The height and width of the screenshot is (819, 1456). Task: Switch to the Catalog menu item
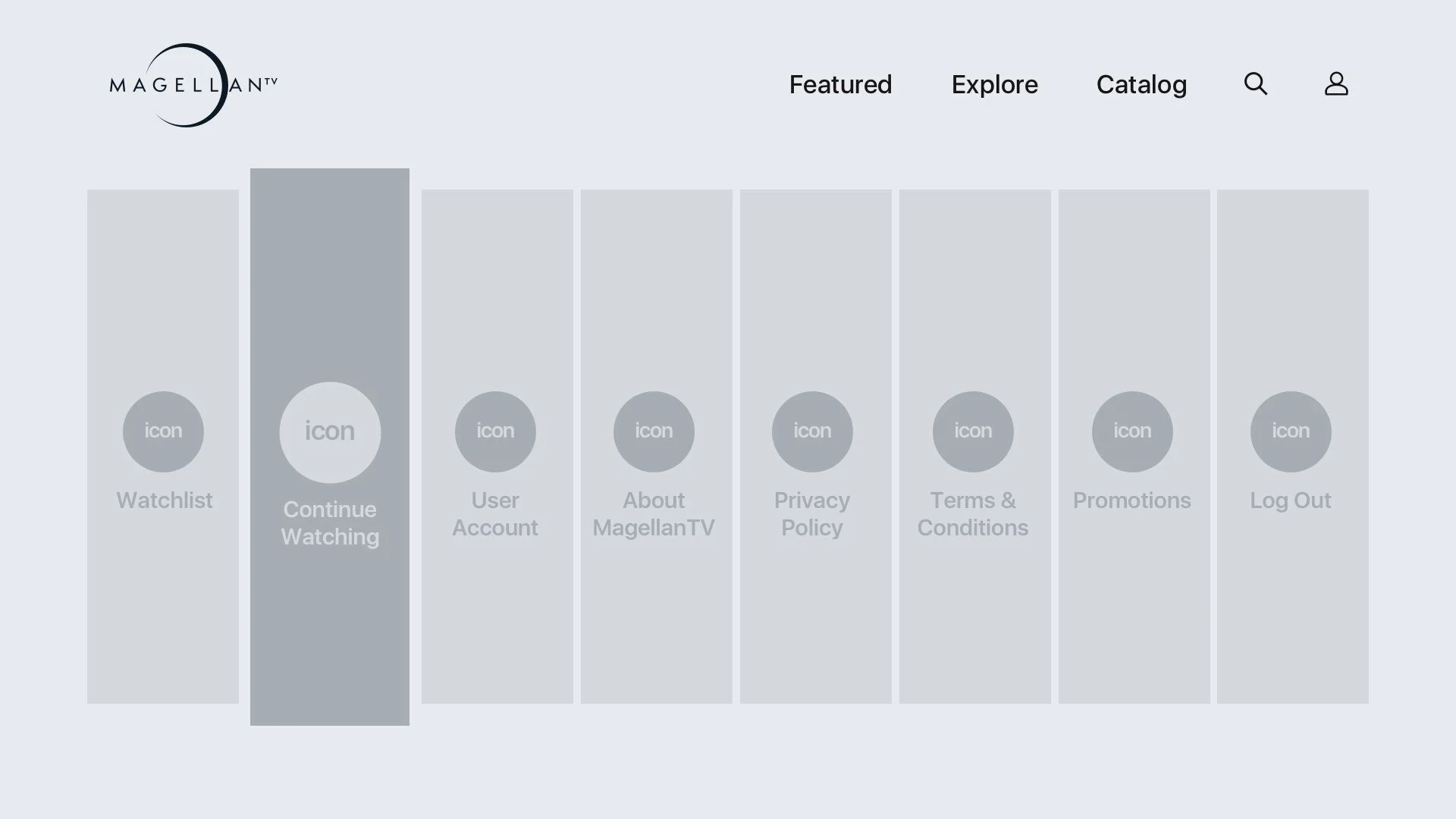point(1141,85)
